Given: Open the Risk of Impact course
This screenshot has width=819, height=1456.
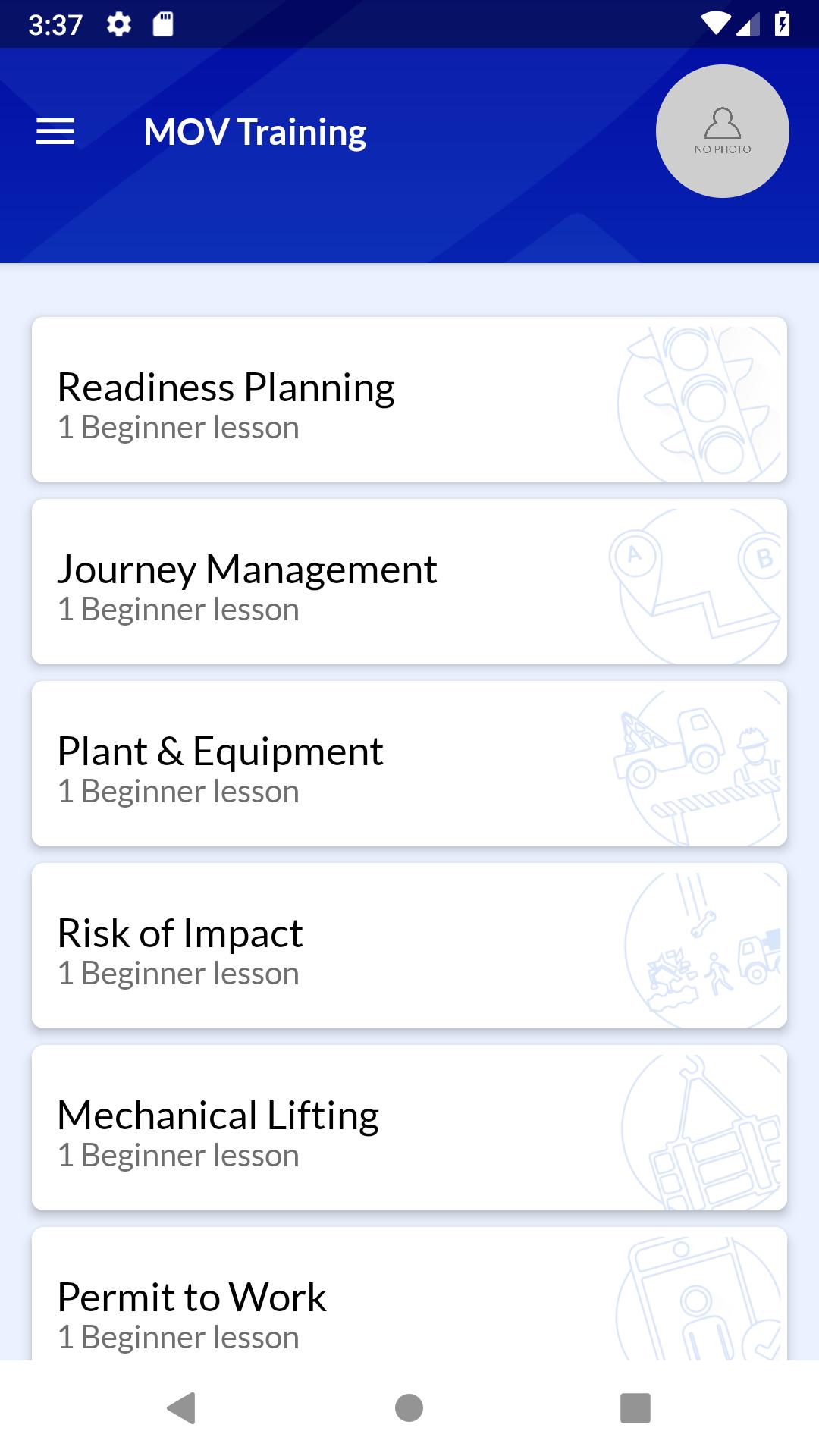Looking at the screenshot, I should pos(409,946).
